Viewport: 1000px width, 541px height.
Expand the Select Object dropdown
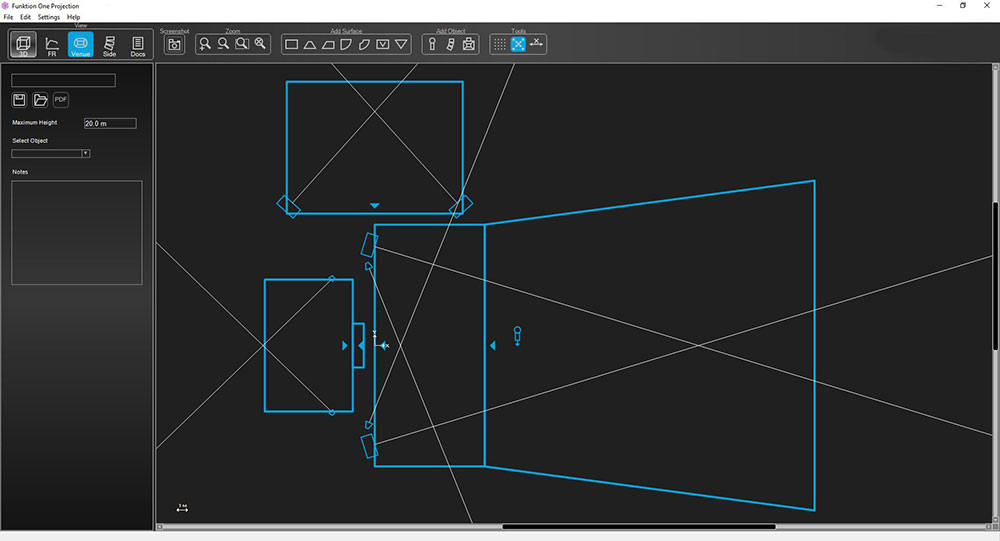coord(85,153)
